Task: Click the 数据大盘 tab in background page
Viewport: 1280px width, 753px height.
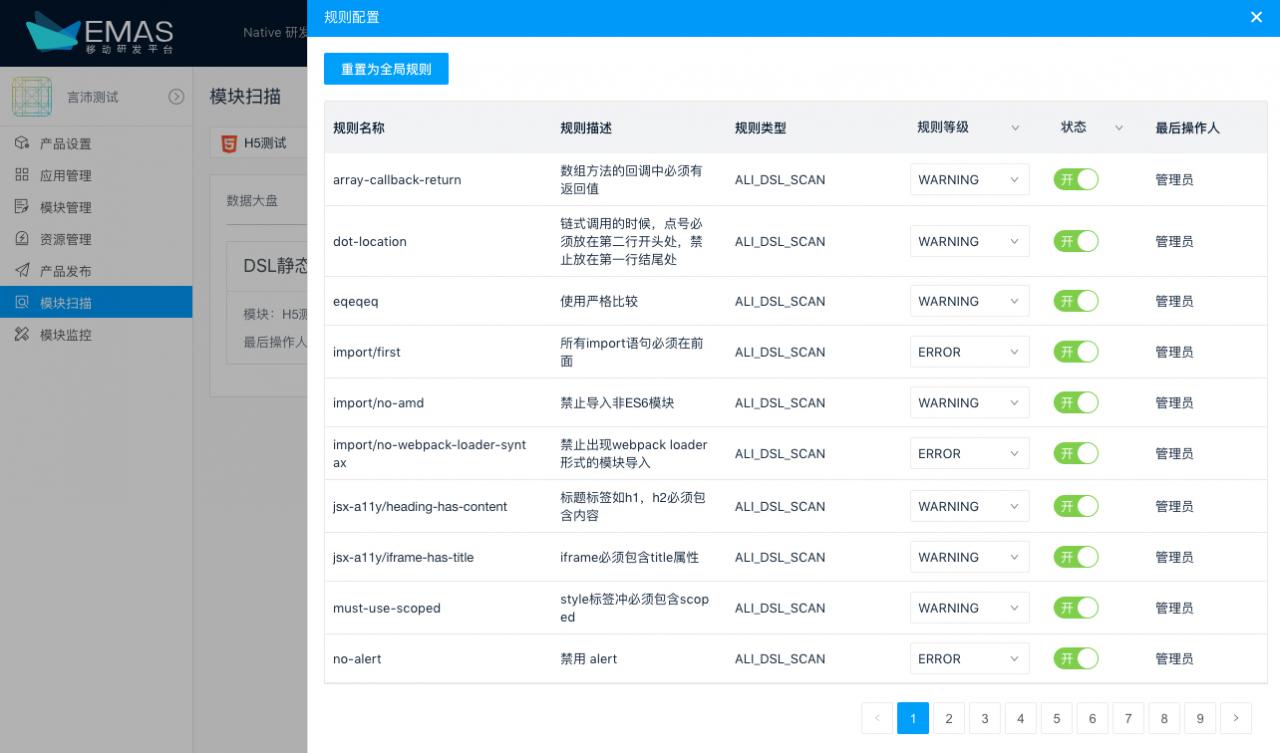Action: (252, 200)
